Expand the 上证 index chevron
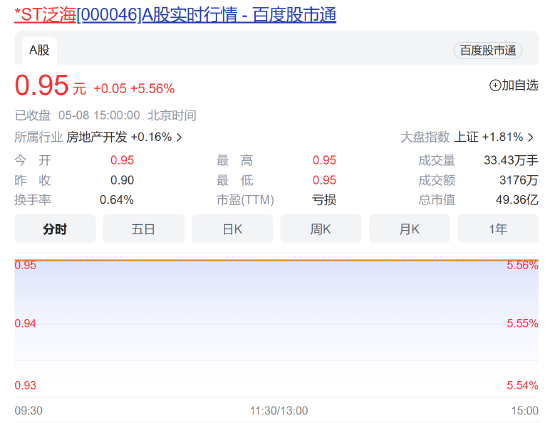The image size is (550, 423). [531, 137]
